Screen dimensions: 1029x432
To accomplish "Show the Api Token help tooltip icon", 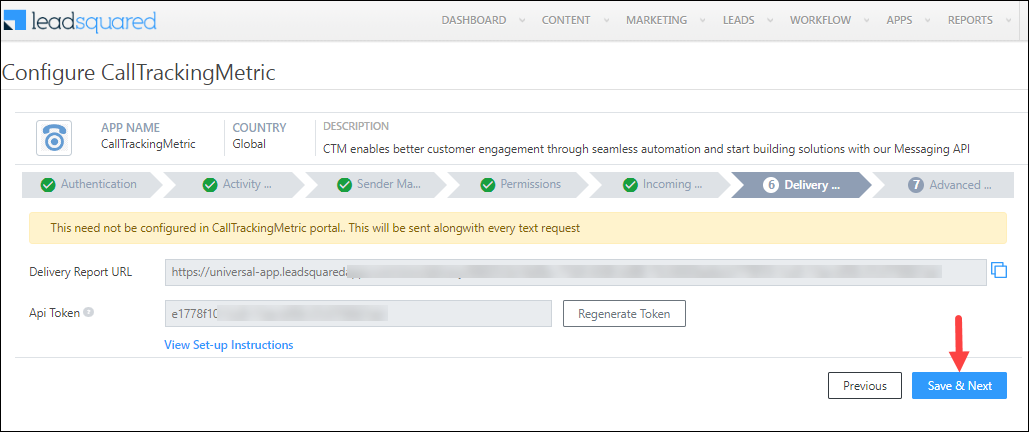I will [x=89, y=313].
